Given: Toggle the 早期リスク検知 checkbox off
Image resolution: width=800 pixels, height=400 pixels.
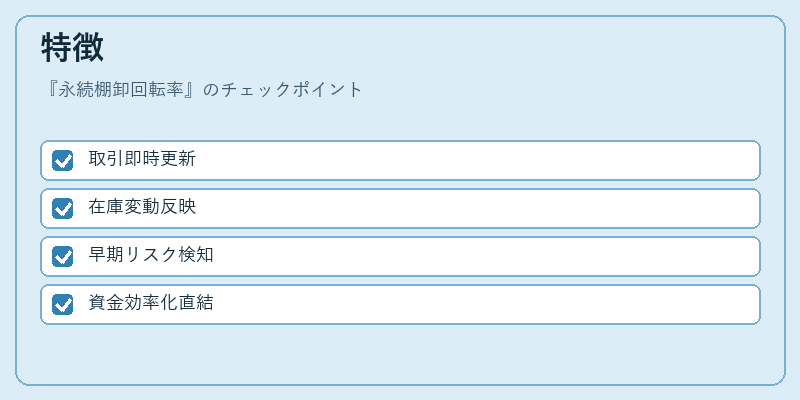Looking at the screenshot, I should point(62,256).
